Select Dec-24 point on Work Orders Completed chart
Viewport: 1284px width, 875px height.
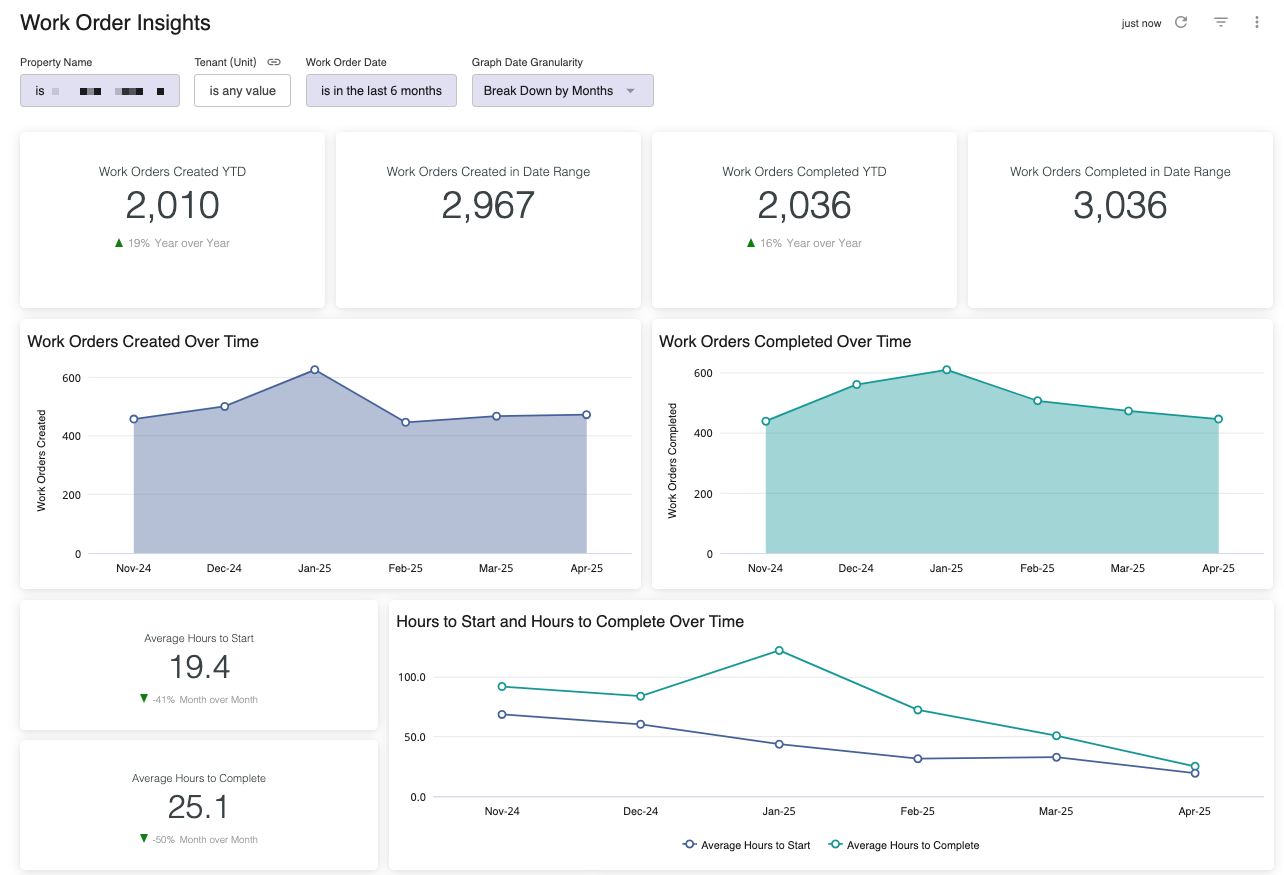856,384
